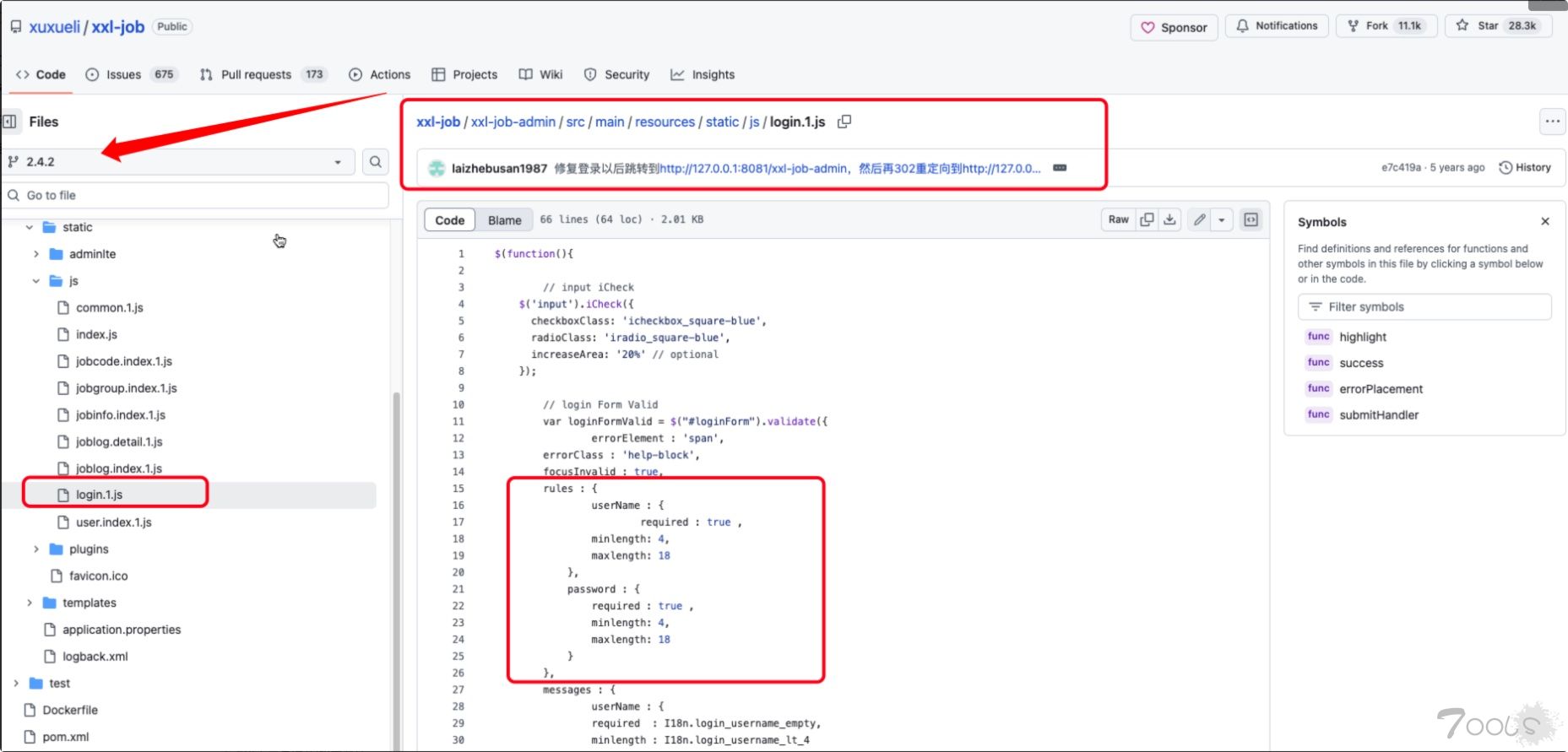Toggle the symbols pane icon
Viewport: 1568px width, 752px height.
(x=1251, y=219)
